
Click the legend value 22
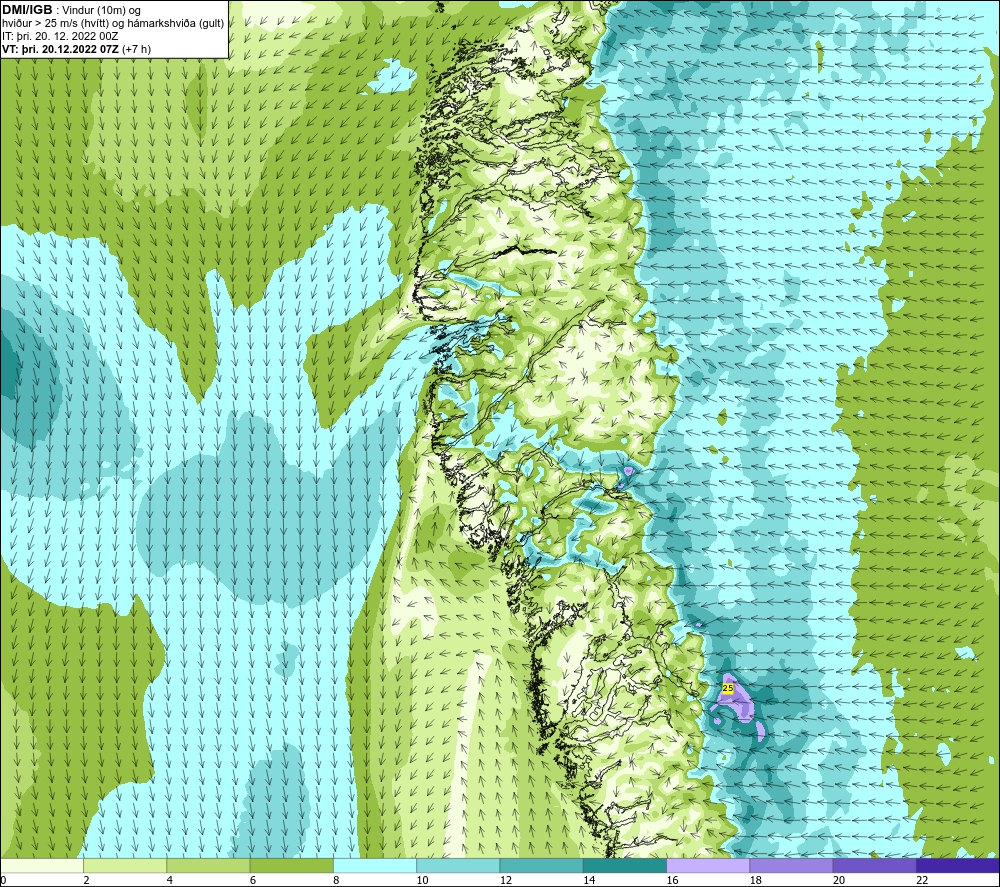922,880
